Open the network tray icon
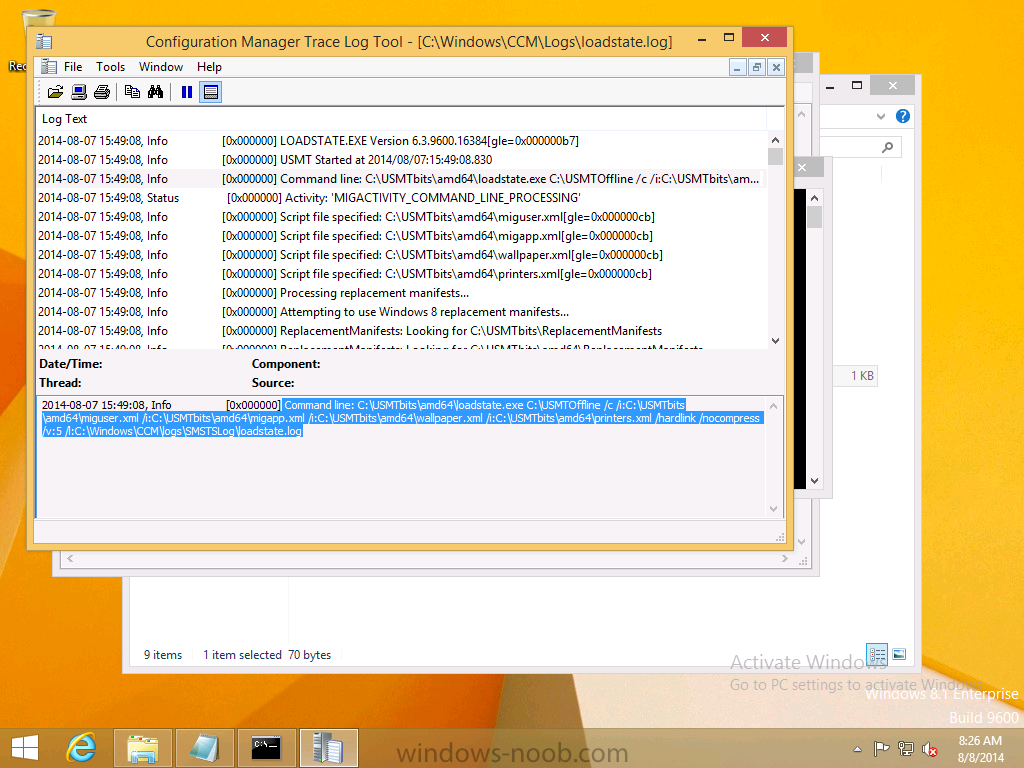 [x=906, y=749]
